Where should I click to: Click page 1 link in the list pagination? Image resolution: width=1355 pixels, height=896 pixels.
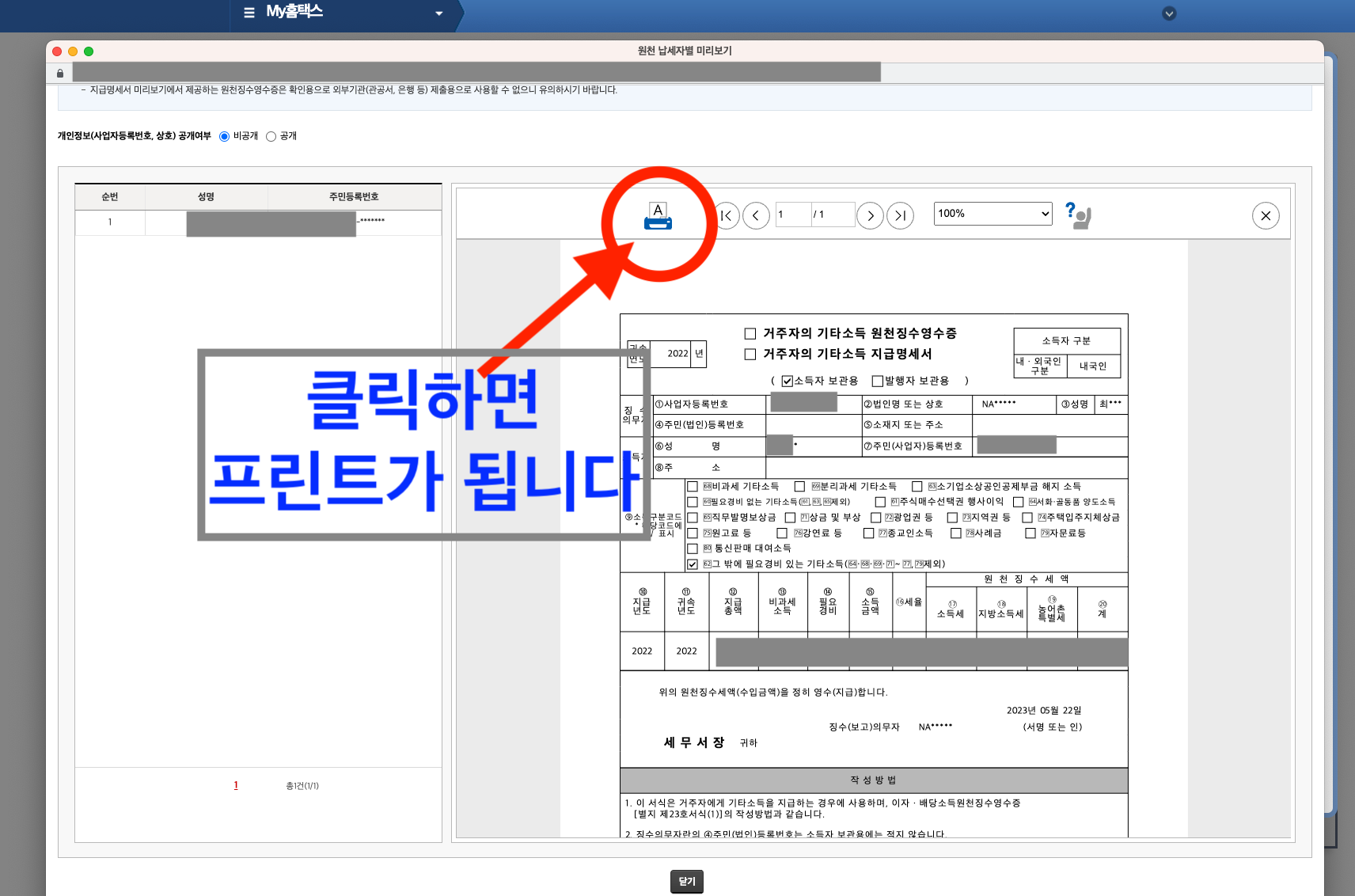tap(236, 785)
